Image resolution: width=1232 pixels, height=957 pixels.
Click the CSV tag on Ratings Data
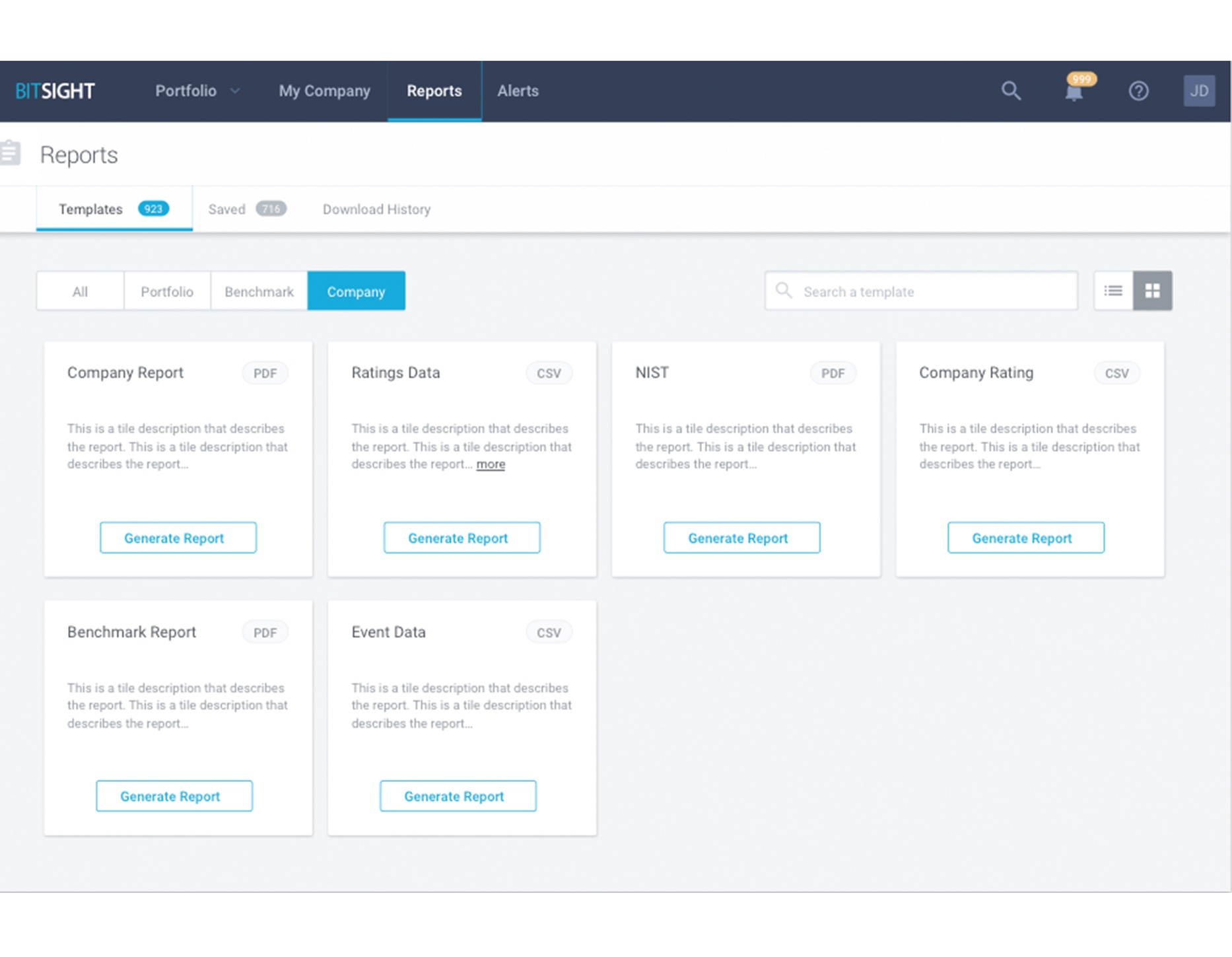click(x=549, y=373)
